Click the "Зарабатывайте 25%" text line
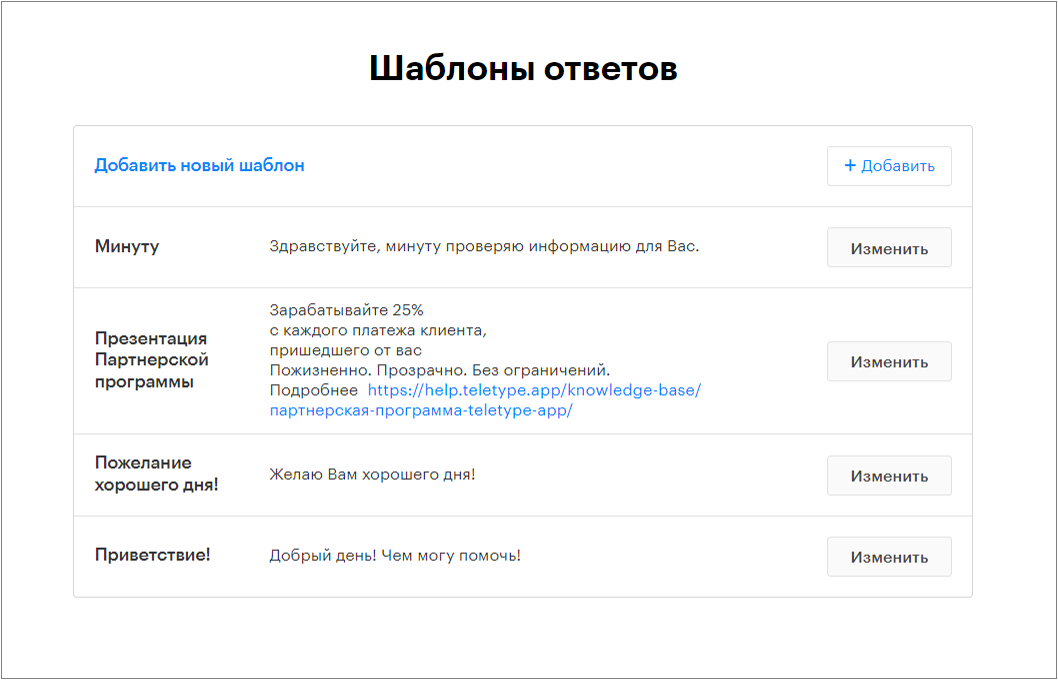This screenshot has width=1058, height=680. (347, 310)
